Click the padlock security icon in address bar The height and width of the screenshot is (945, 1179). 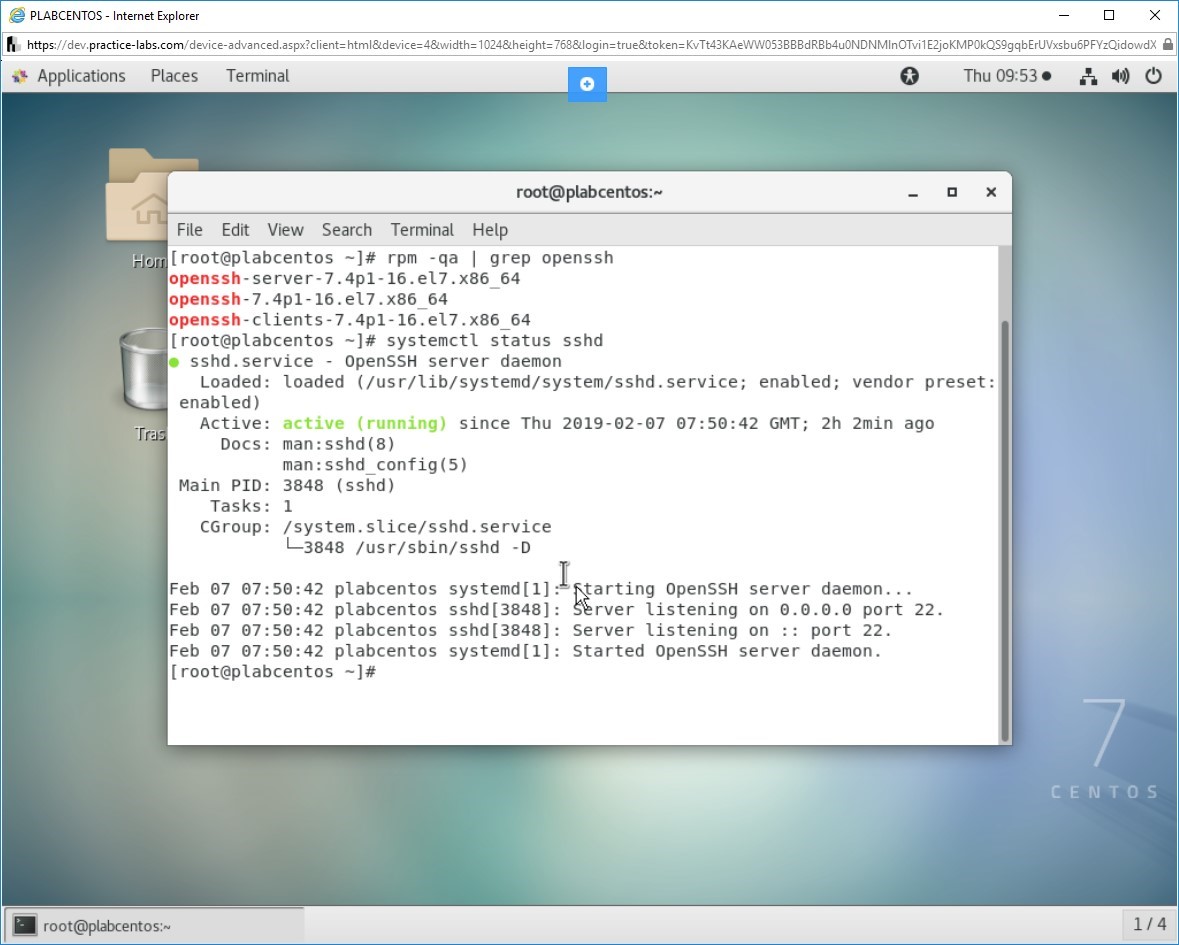pos(1168,45)
